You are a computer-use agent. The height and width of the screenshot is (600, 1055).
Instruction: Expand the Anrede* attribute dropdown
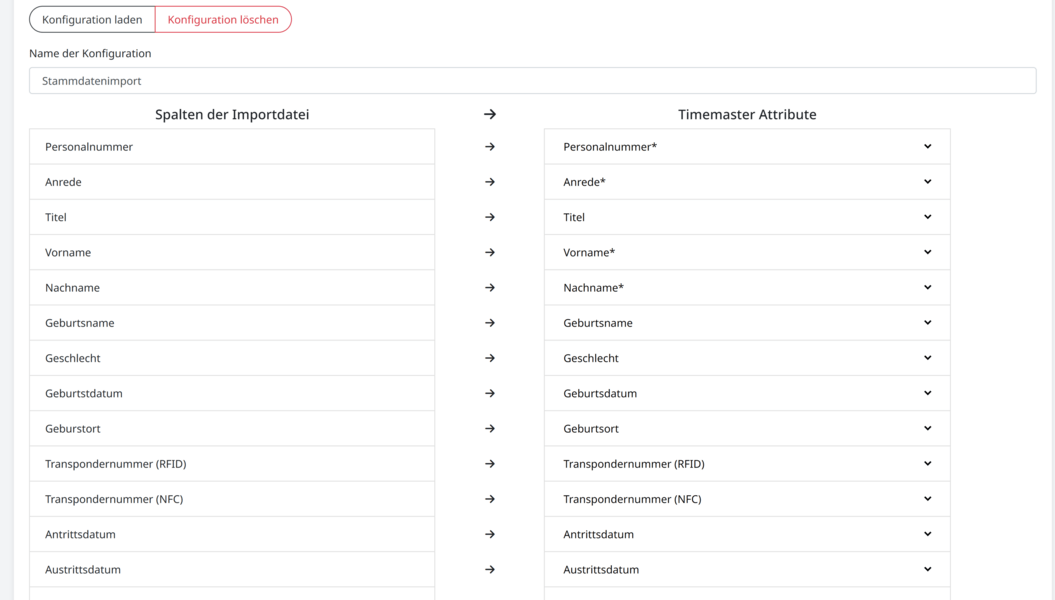(x=746, y=182)
